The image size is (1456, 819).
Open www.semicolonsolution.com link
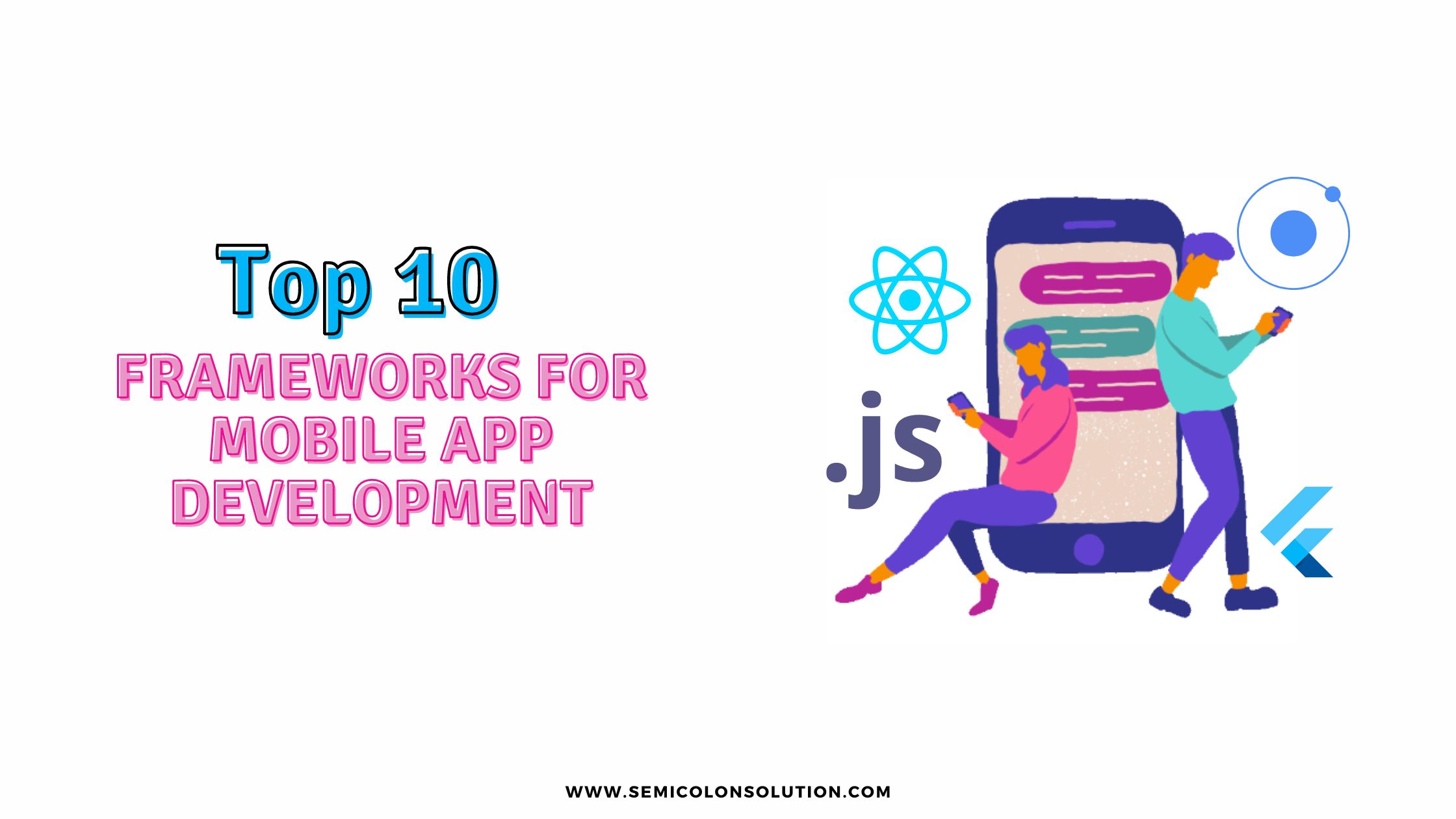pyautogui.click(x=727, y=785)
